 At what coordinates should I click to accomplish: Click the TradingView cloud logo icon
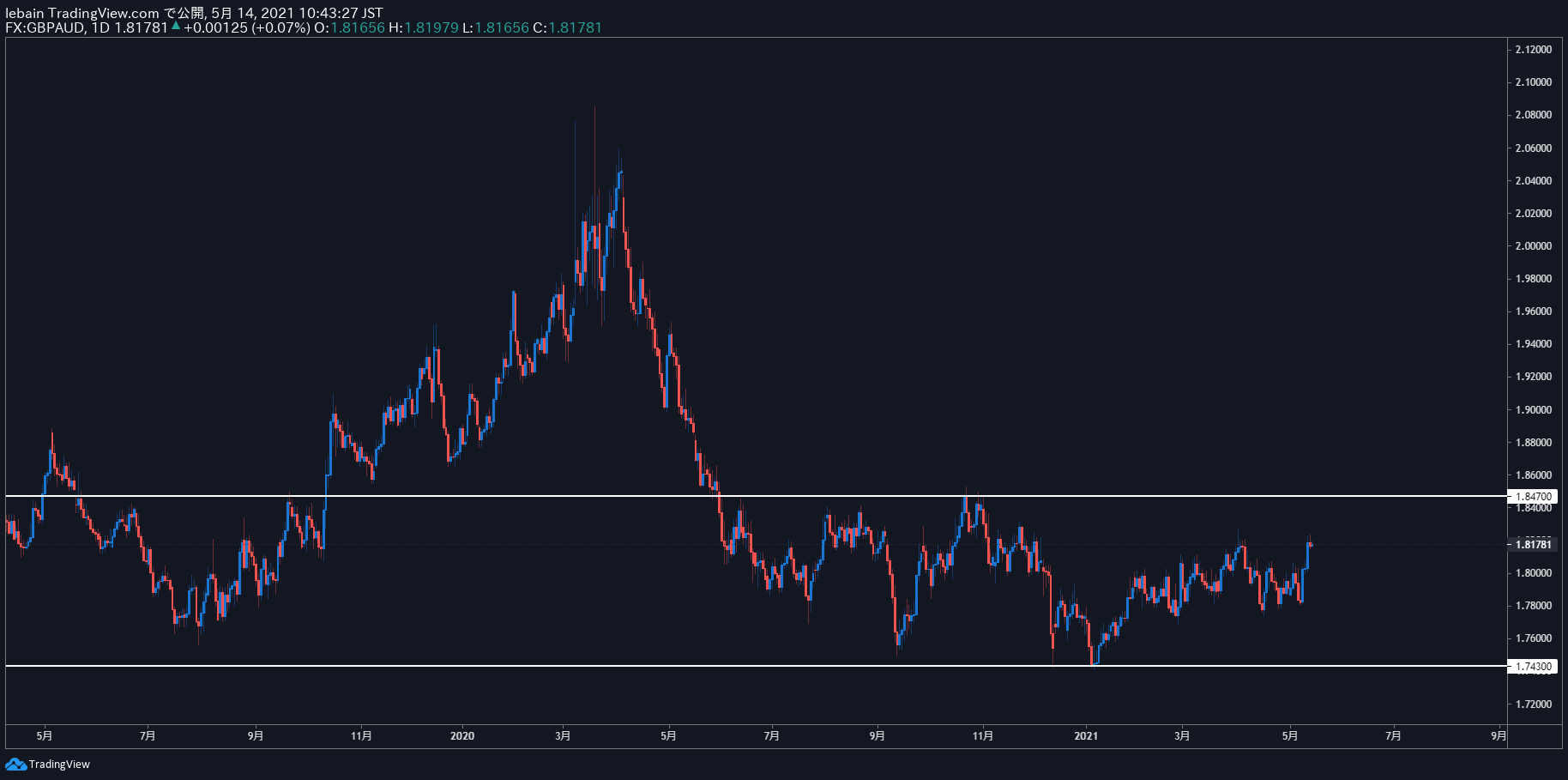15,764
